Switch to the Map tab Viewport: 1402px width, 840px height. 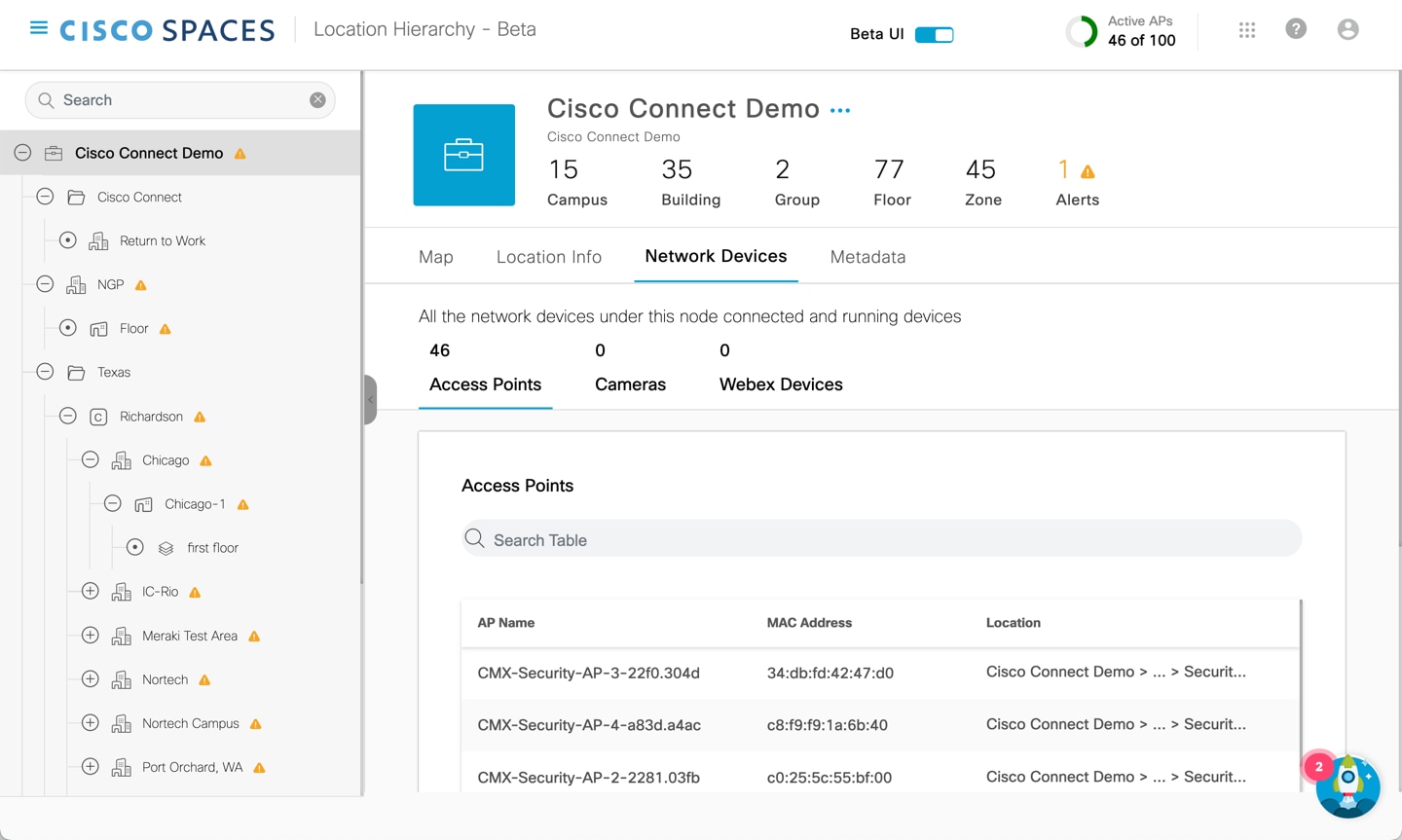[x=436, y=257]
